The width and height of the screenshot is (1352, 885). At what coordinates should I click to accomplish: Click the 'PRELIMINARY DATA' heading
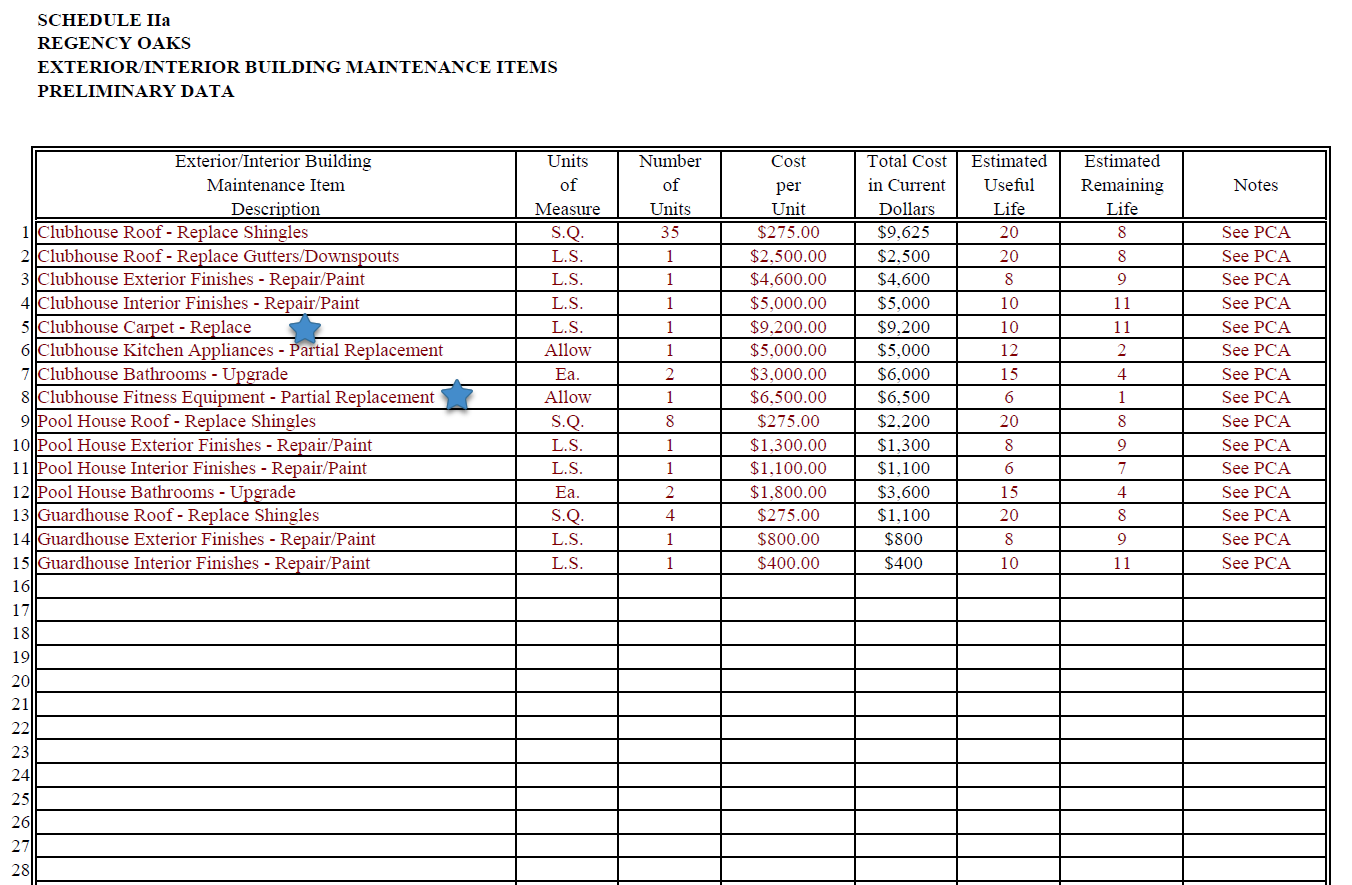[x=136, y=91]
